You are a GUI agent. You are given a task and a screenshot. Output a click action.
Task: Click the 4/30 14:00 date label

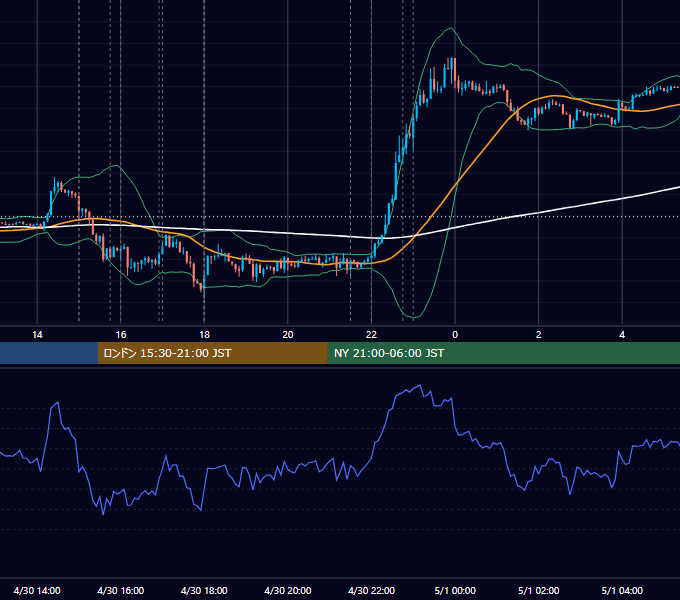tap(37, 590)
